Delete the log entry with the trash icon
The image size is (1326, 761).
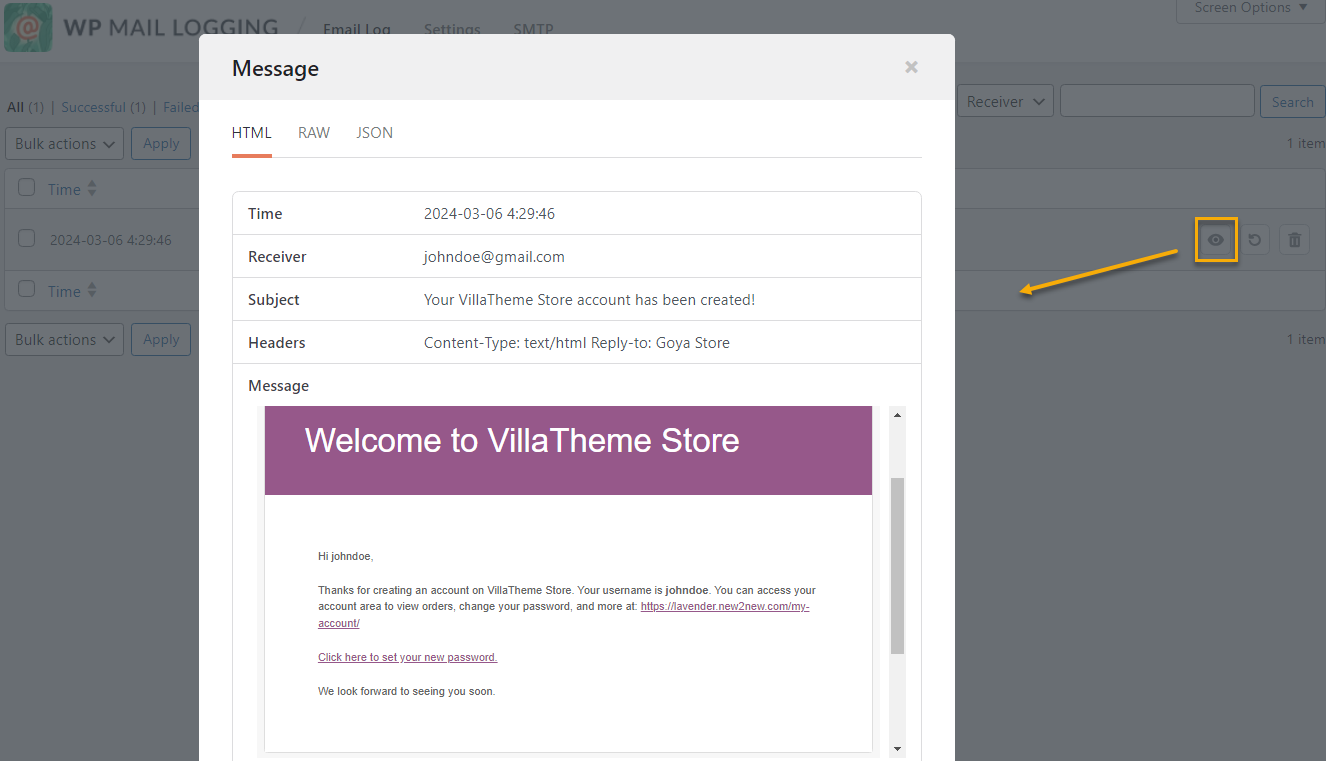click(1294, 240)
